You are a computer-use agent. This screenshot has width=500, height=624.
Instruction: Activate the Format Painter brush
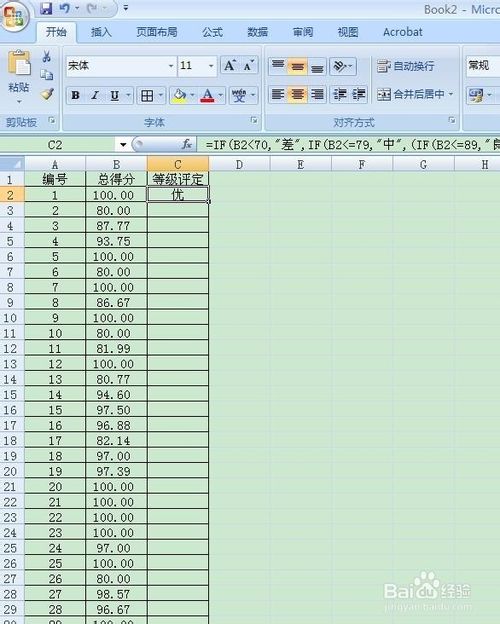click(47, 94)
